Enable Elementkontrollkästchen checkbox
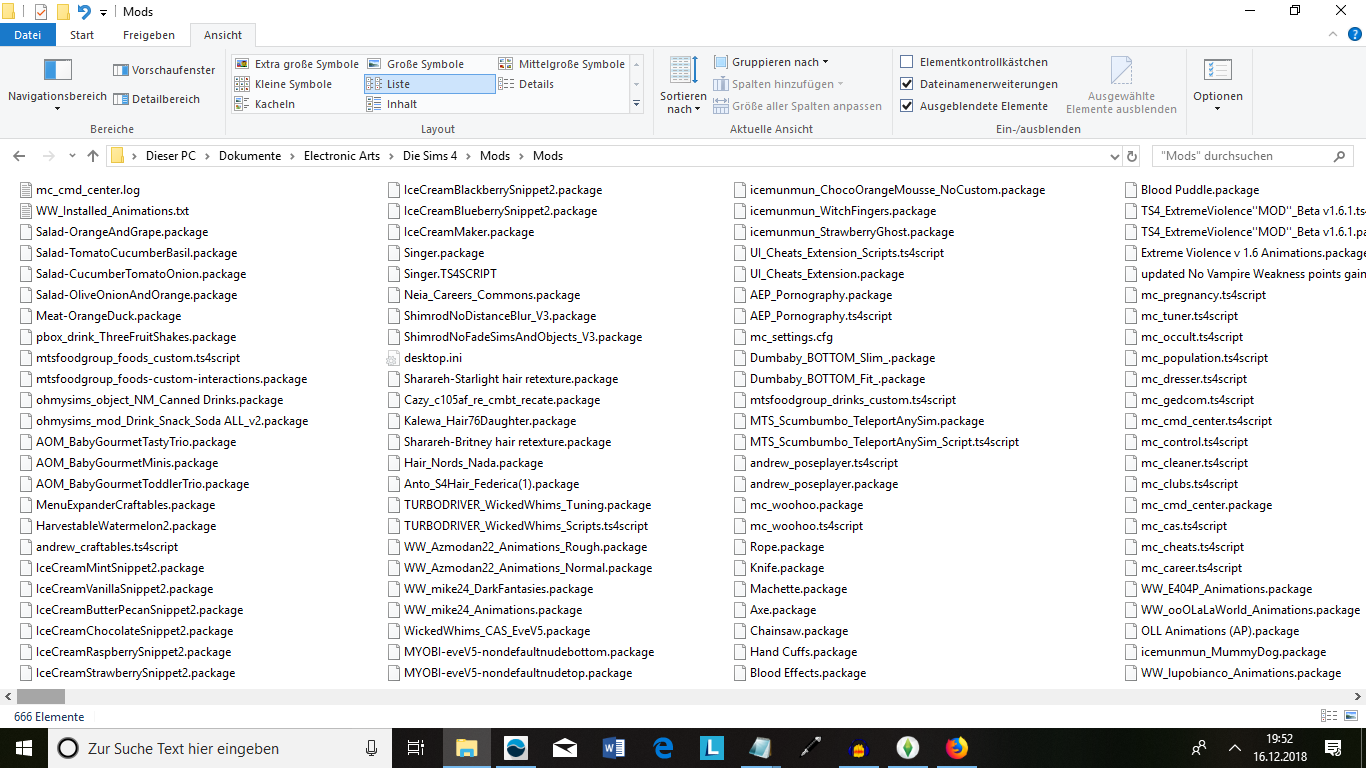 (x=907, y=62)
